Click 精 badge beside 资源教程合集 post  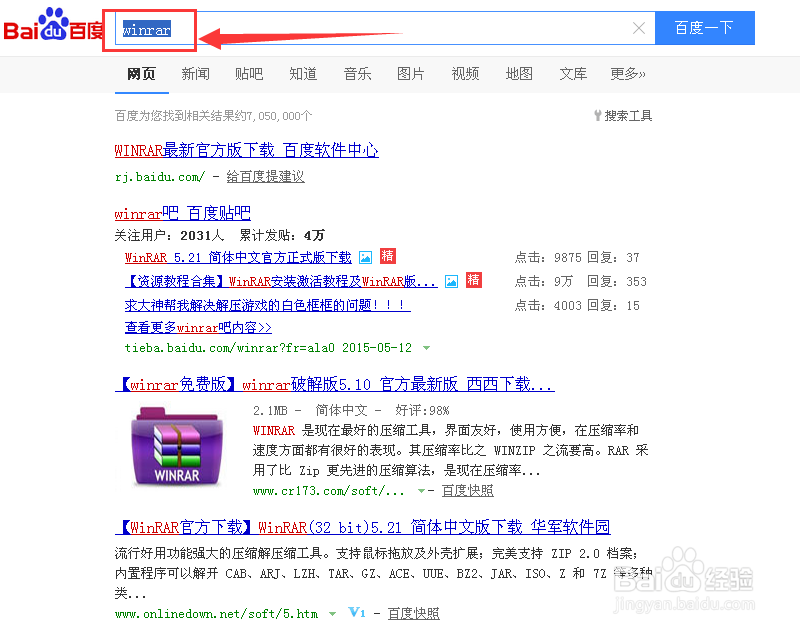473,280
